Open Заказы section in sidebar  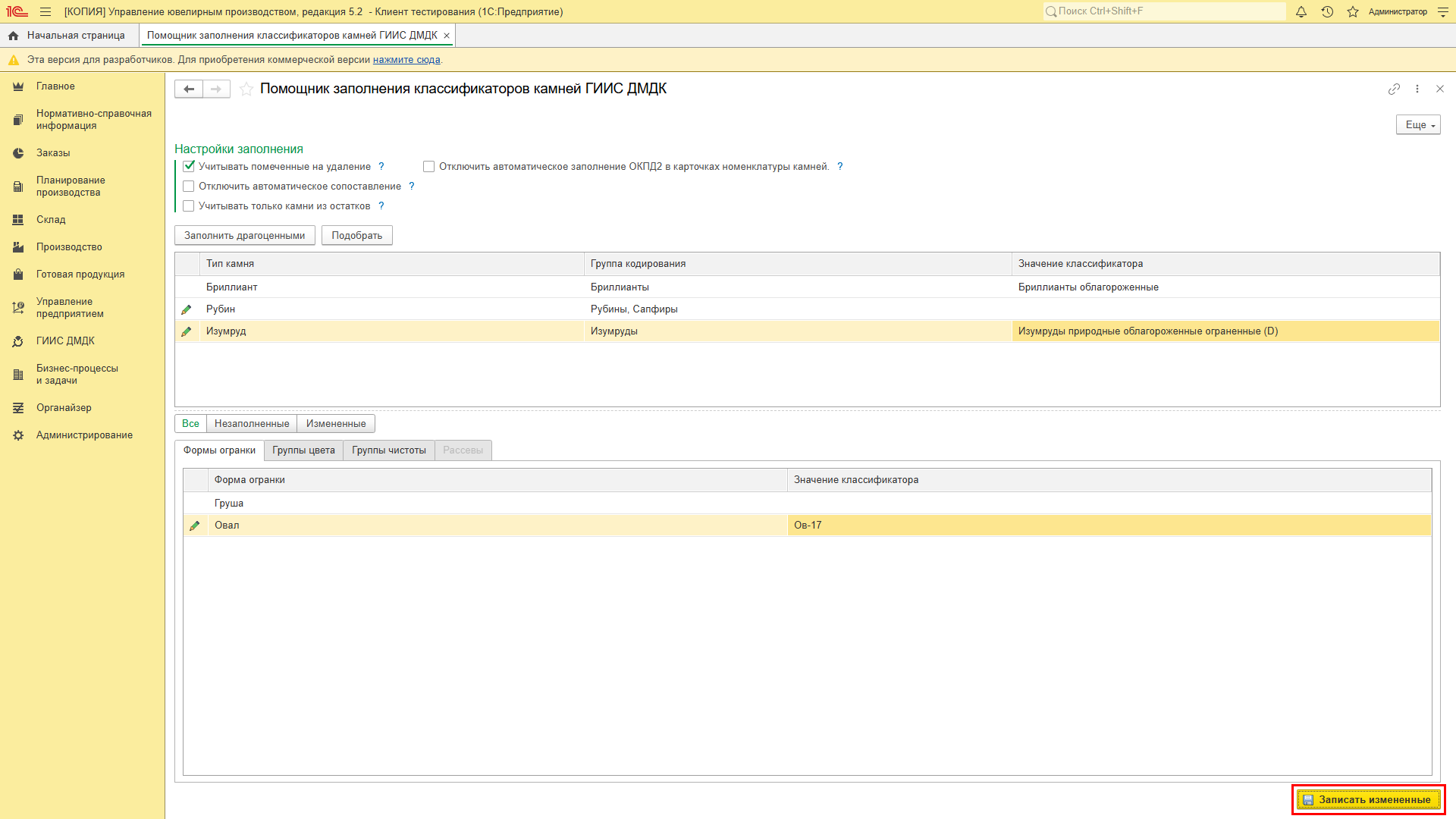click(x=53, y=153)
